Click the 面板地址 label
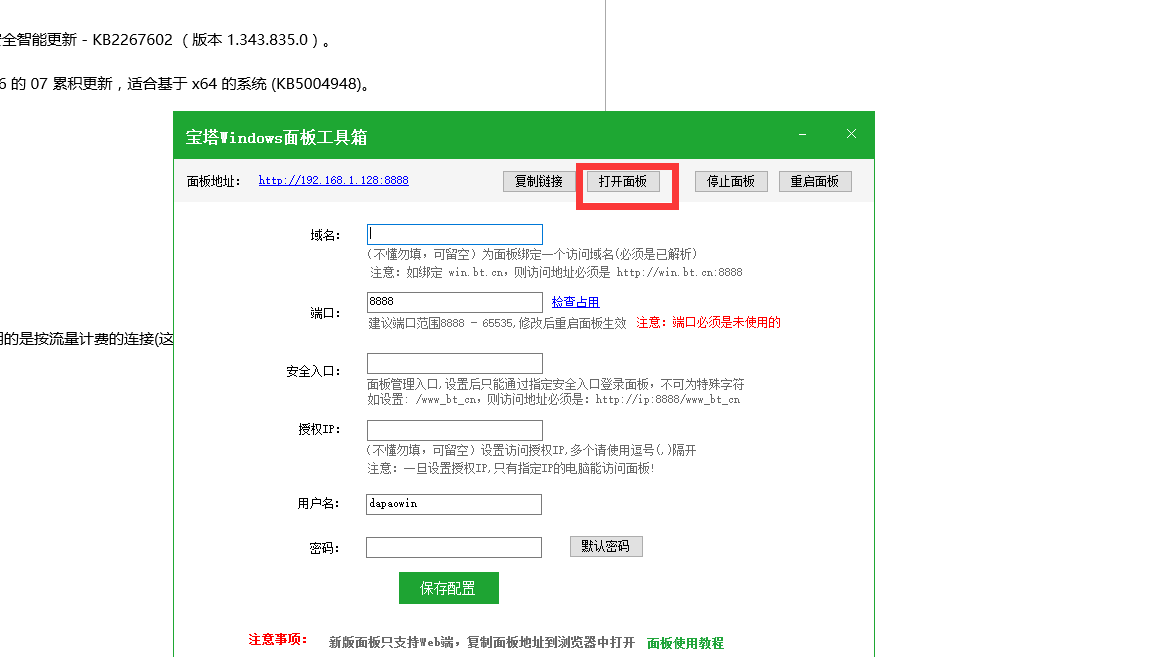Screen dimensions: 1169x657 coord(213,181)
